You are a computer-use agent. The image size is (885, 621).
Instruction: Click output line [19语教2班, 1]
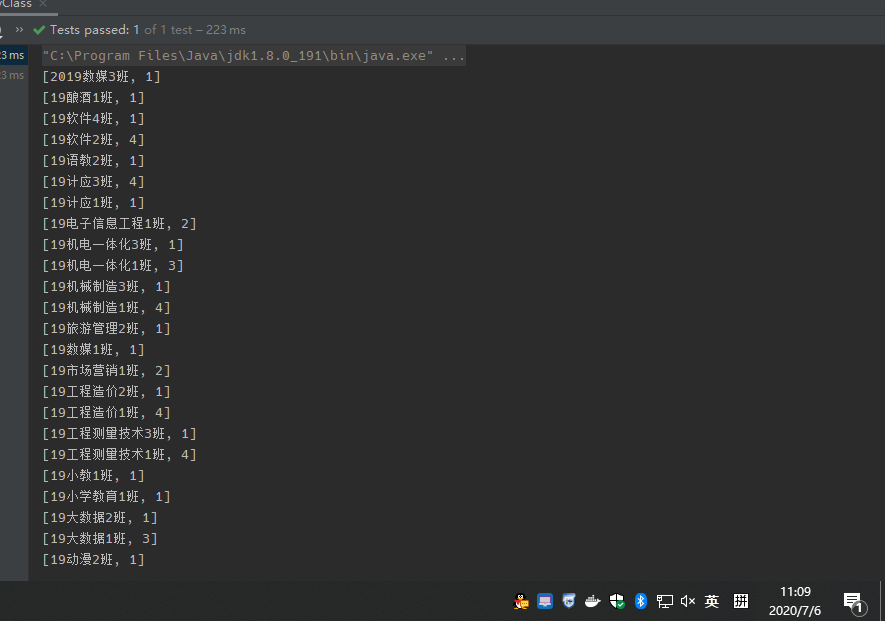pos(94,161)
